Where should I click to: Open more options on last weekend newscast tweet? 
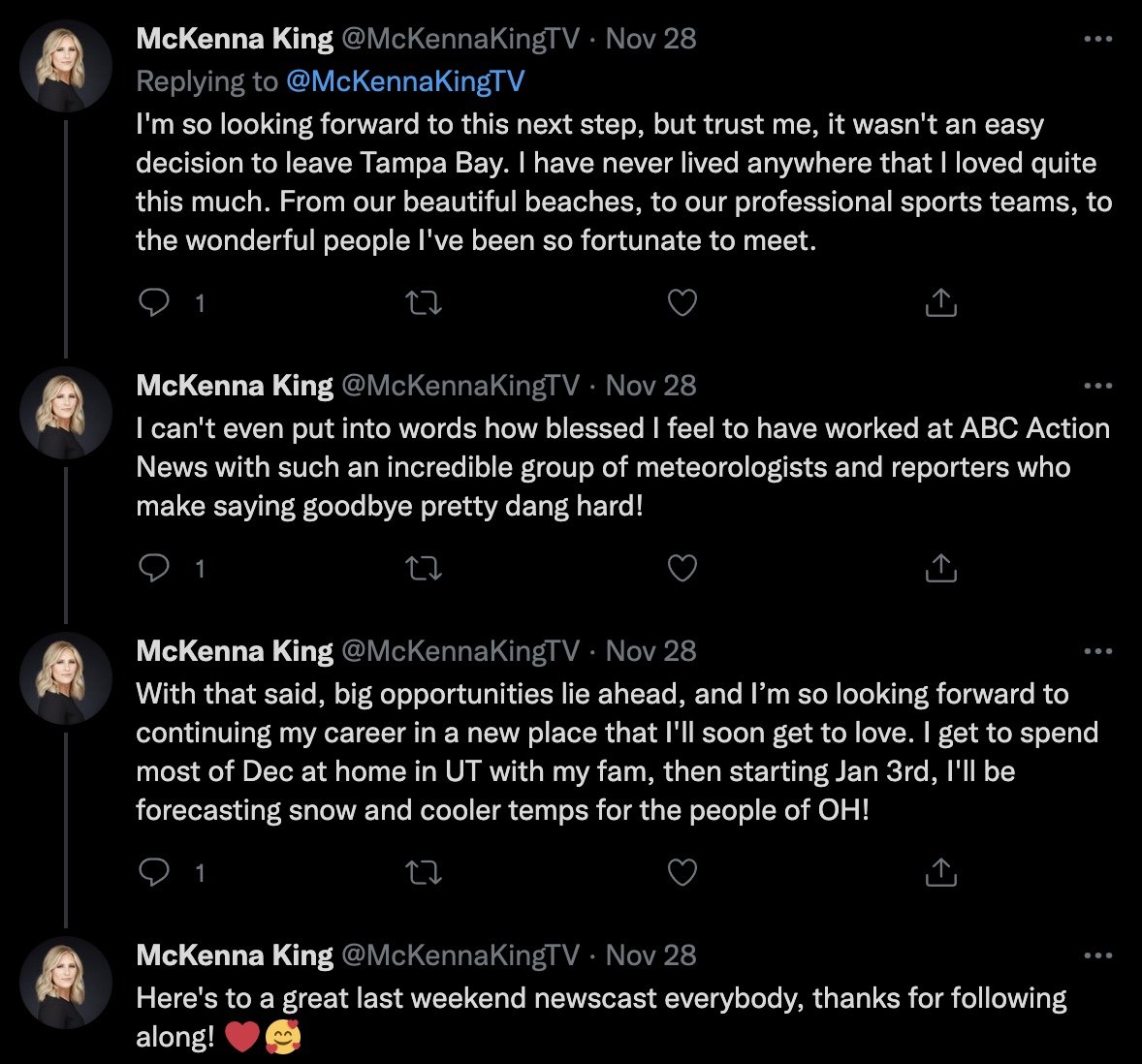(x=1097, y=956)
